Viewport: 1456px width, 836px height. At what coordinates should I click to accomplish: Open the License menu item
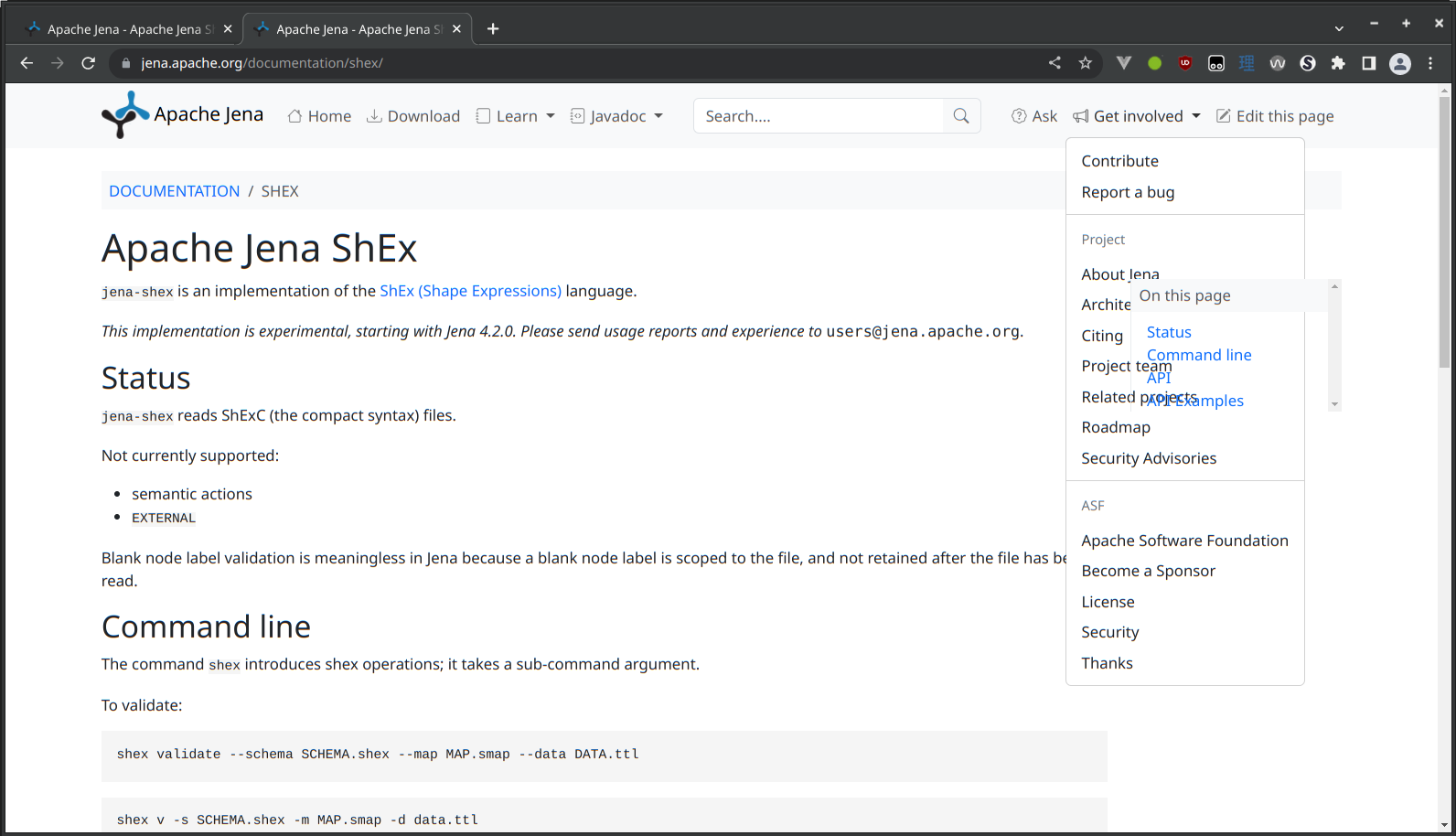click(x=1185, y=602)
